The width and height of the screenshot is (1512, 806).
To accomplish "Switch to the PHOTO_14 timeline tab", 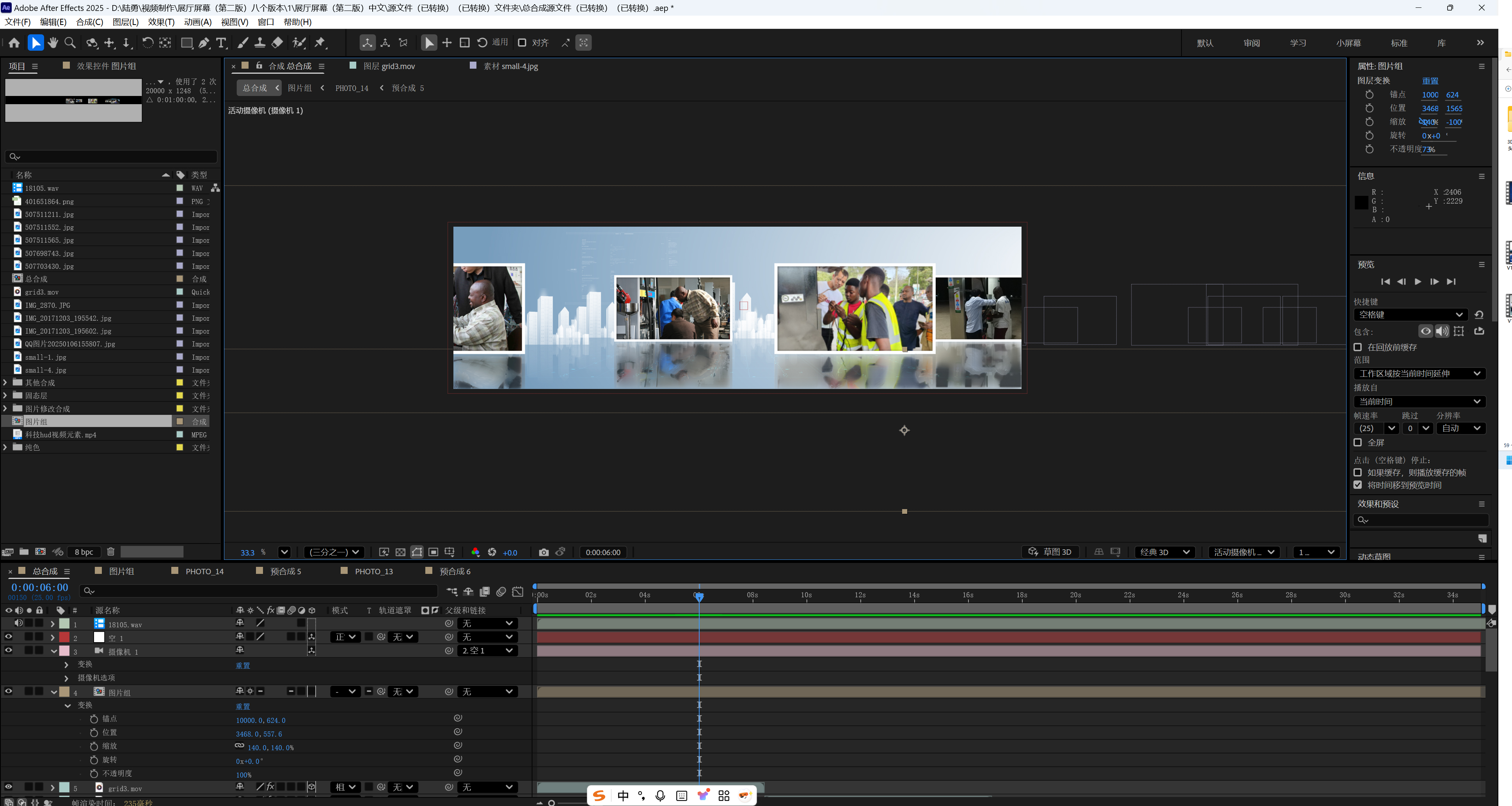I will tap(204, 571).
